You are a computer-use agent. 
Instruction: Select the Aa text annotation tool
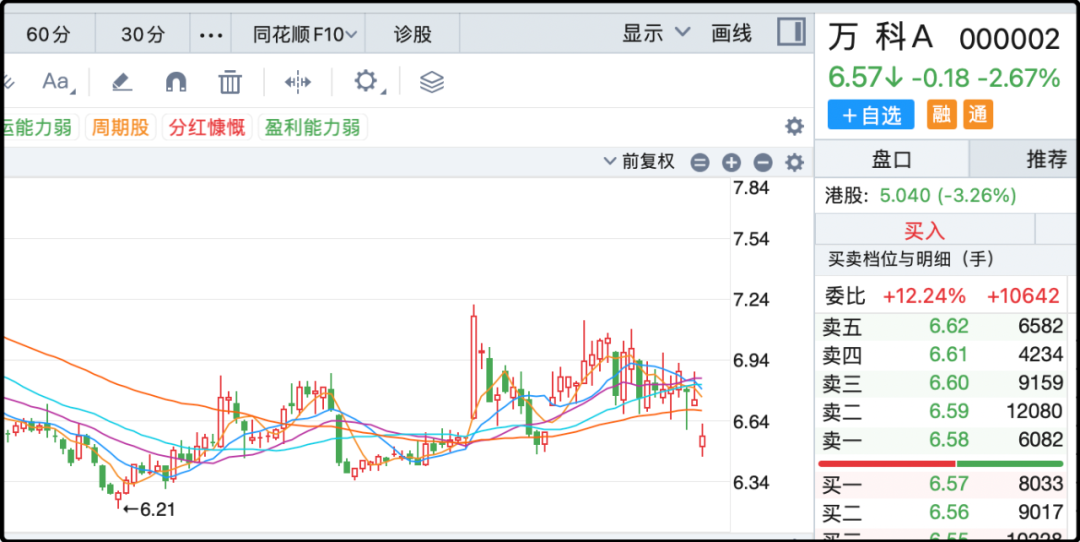(x=57, y=82)
